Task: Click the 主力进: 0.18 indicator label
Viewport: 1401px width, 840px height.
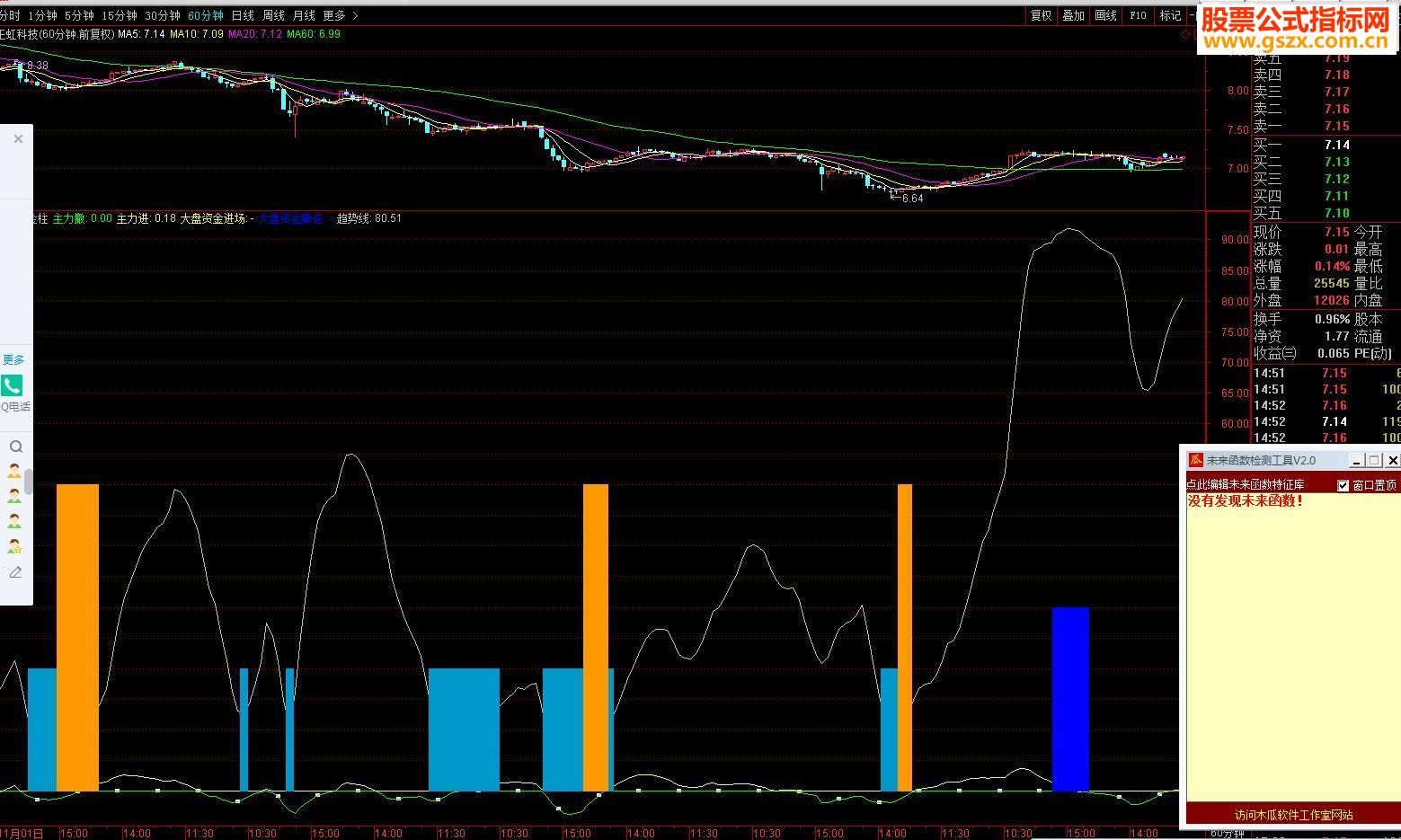Action: [x=146, y=218]
